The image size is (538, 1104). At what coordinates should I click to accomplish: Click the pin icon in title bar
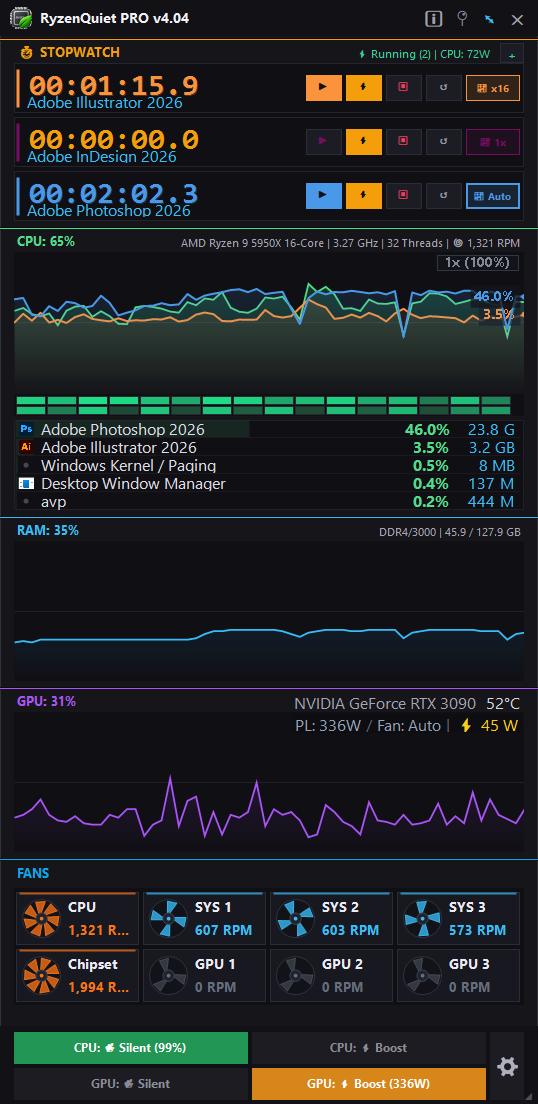tap(462, 19)
